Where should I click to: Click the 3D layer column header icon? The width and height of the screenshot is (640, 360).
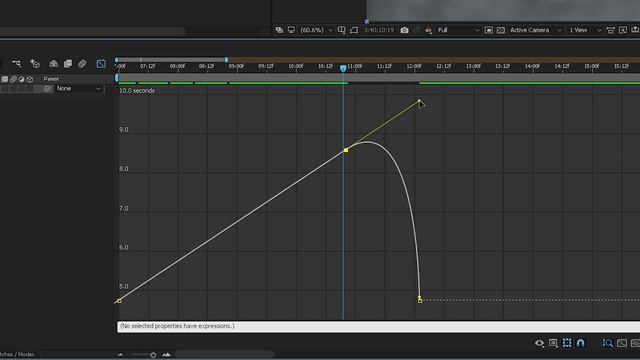(x=30, y=79)
